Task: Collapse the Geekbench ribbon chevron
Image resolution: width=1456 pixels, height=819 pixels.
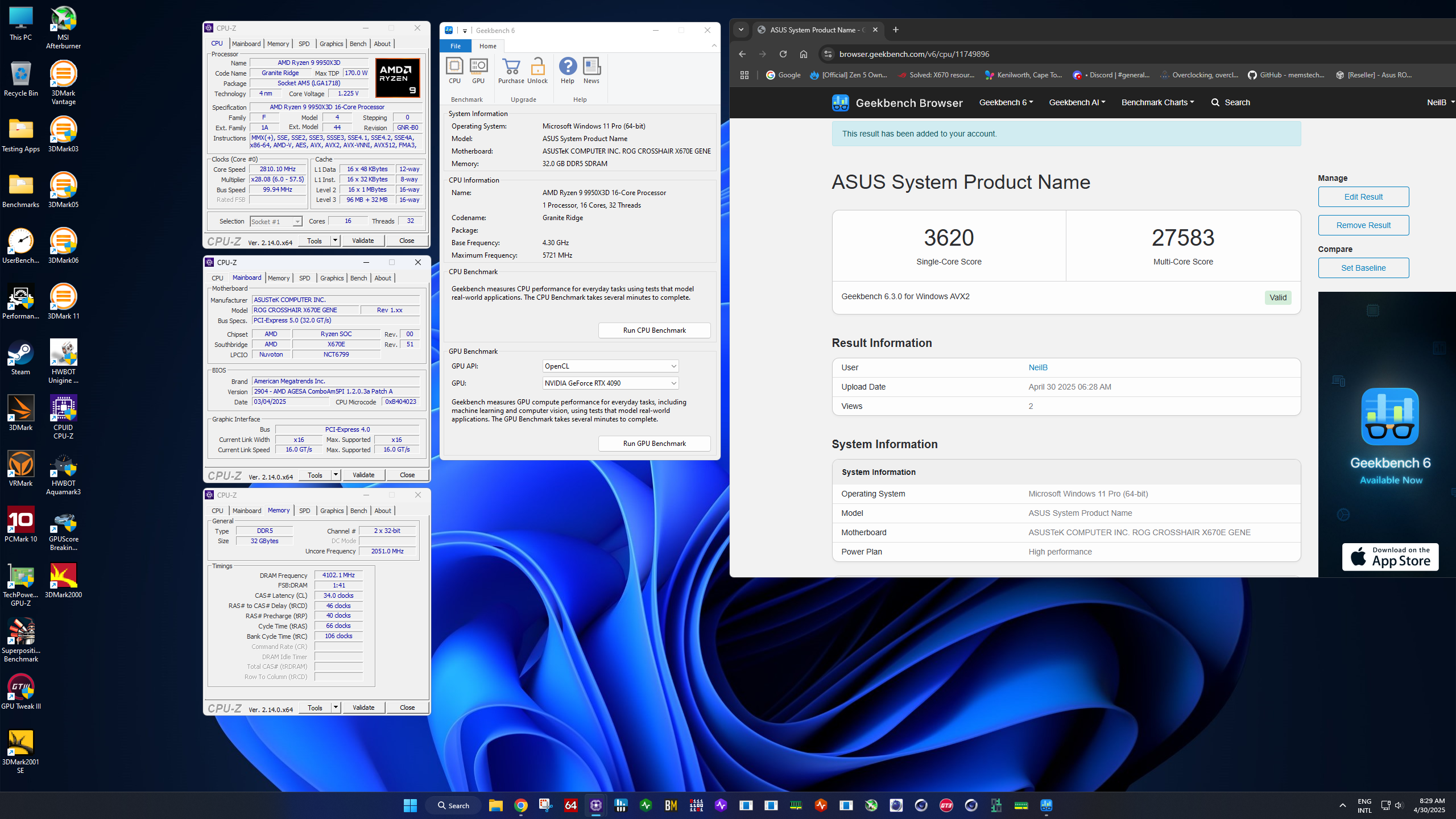Action: tap(714, 45)
